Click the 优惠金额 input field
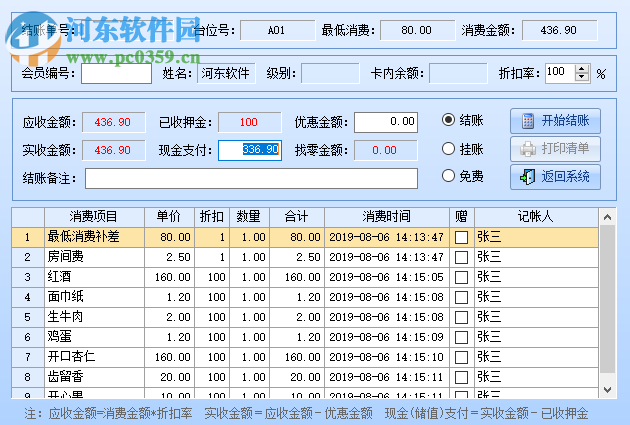This screenshot has width=630, height=425. pyautogui.click(x=386, y=122)
